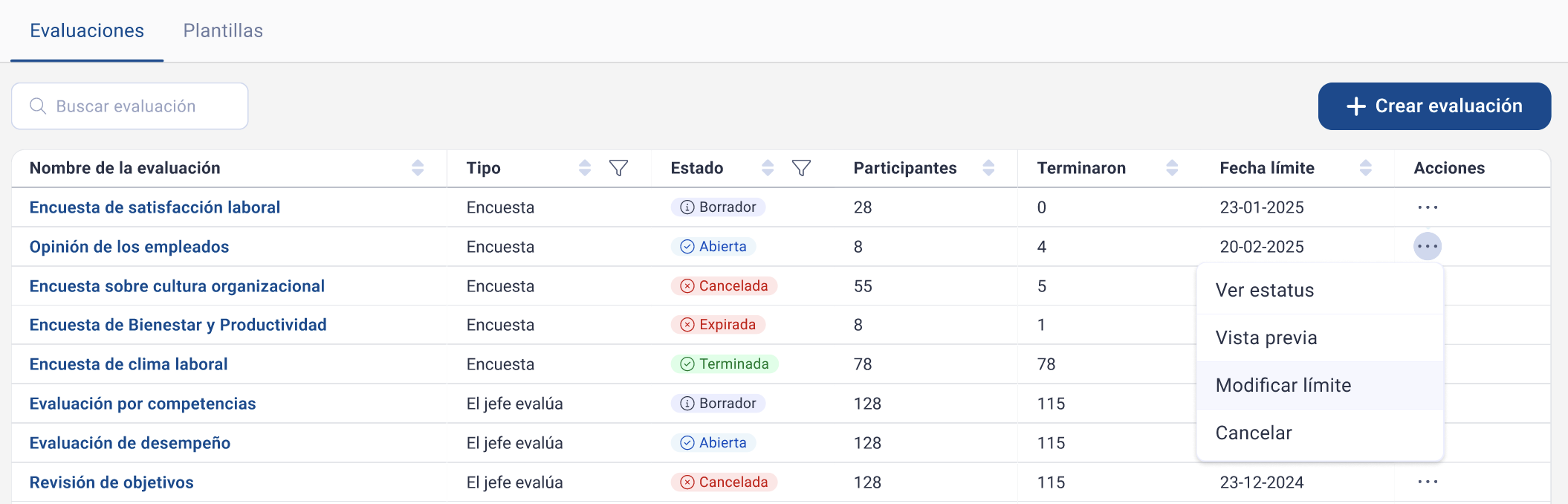The height and width of the screenshot is (504, 1568).
Task: Open Encuesta de clima laboral link
Action: coord(129,364)
